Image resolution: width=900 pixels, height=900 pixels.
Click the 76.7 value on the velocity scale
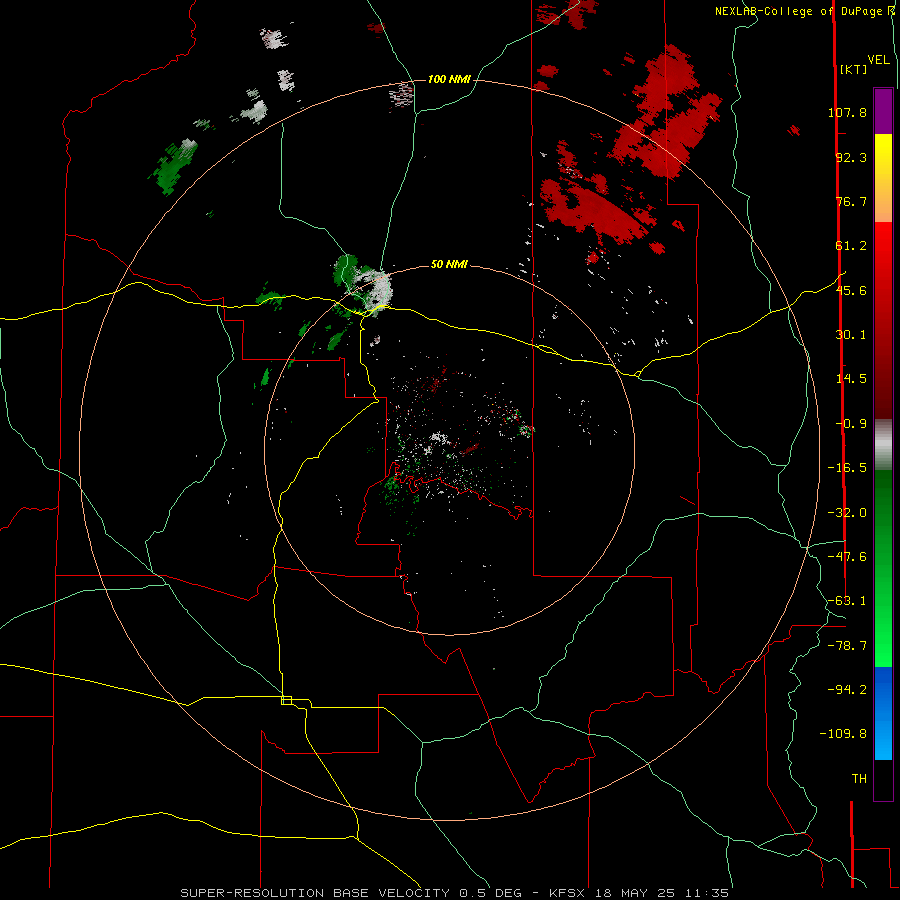851,201
